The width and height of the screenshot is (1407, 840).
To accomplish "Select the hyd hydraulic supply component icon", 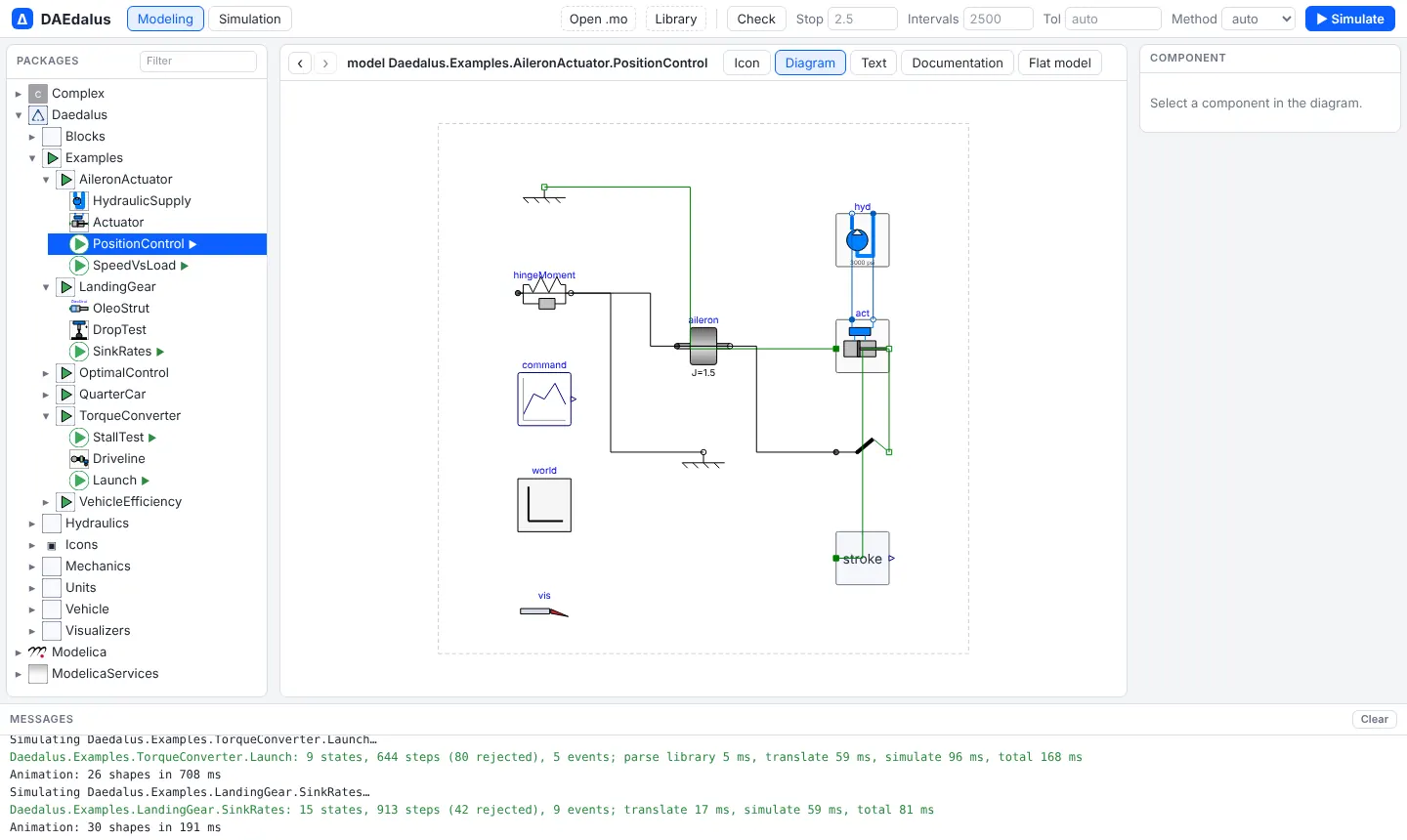I will tap(863, 240).
